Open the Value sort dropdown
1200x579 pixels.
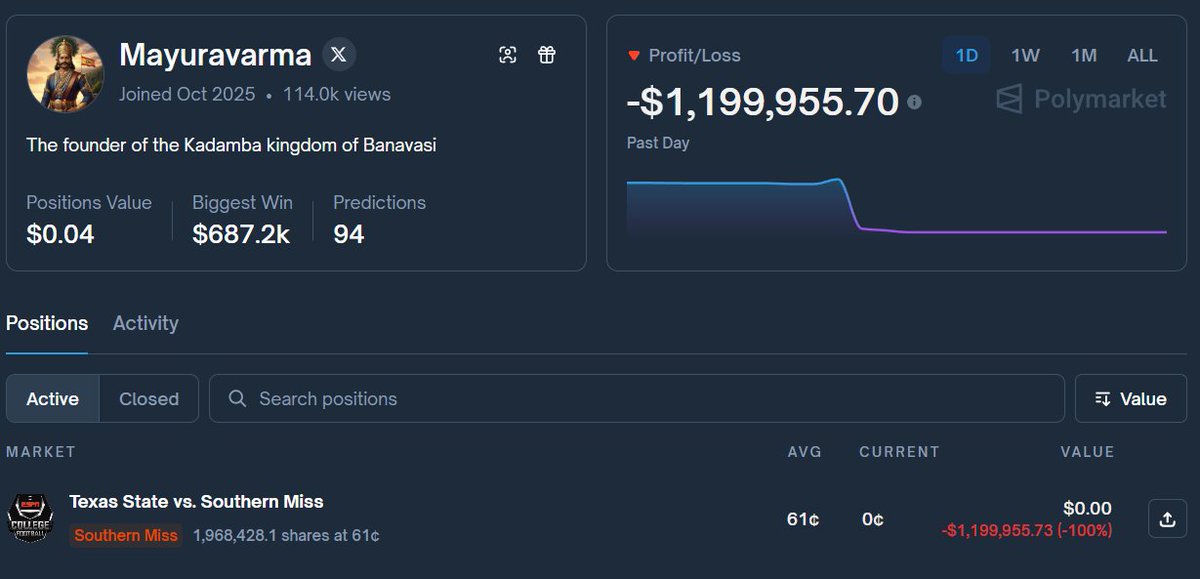(1131, 399)
